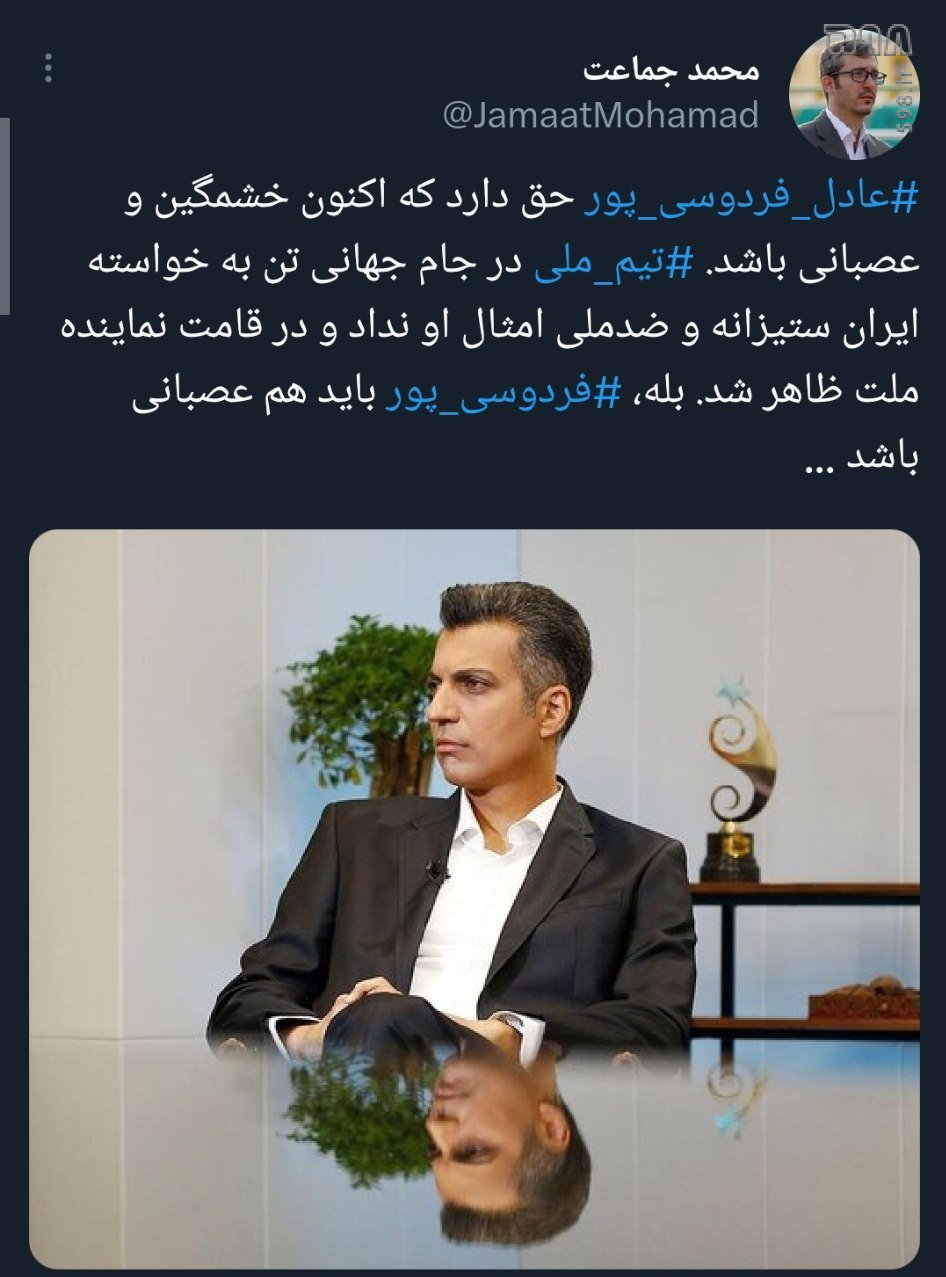
Task: Tap the spiral trophy statuette in the photo
Action: tap(741, 780)
